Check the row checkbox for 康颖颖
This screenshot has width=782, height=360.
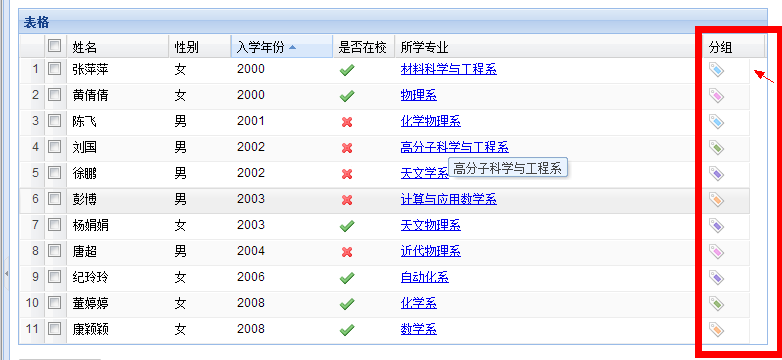(x=54, y=329)
